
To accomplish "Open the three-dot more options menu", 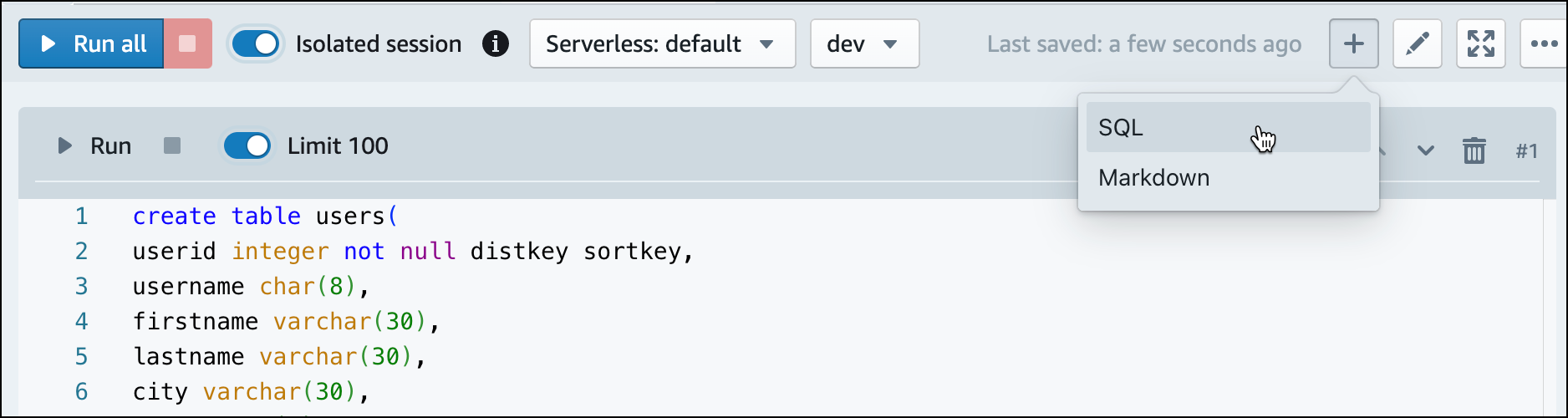I will 1543,43.
